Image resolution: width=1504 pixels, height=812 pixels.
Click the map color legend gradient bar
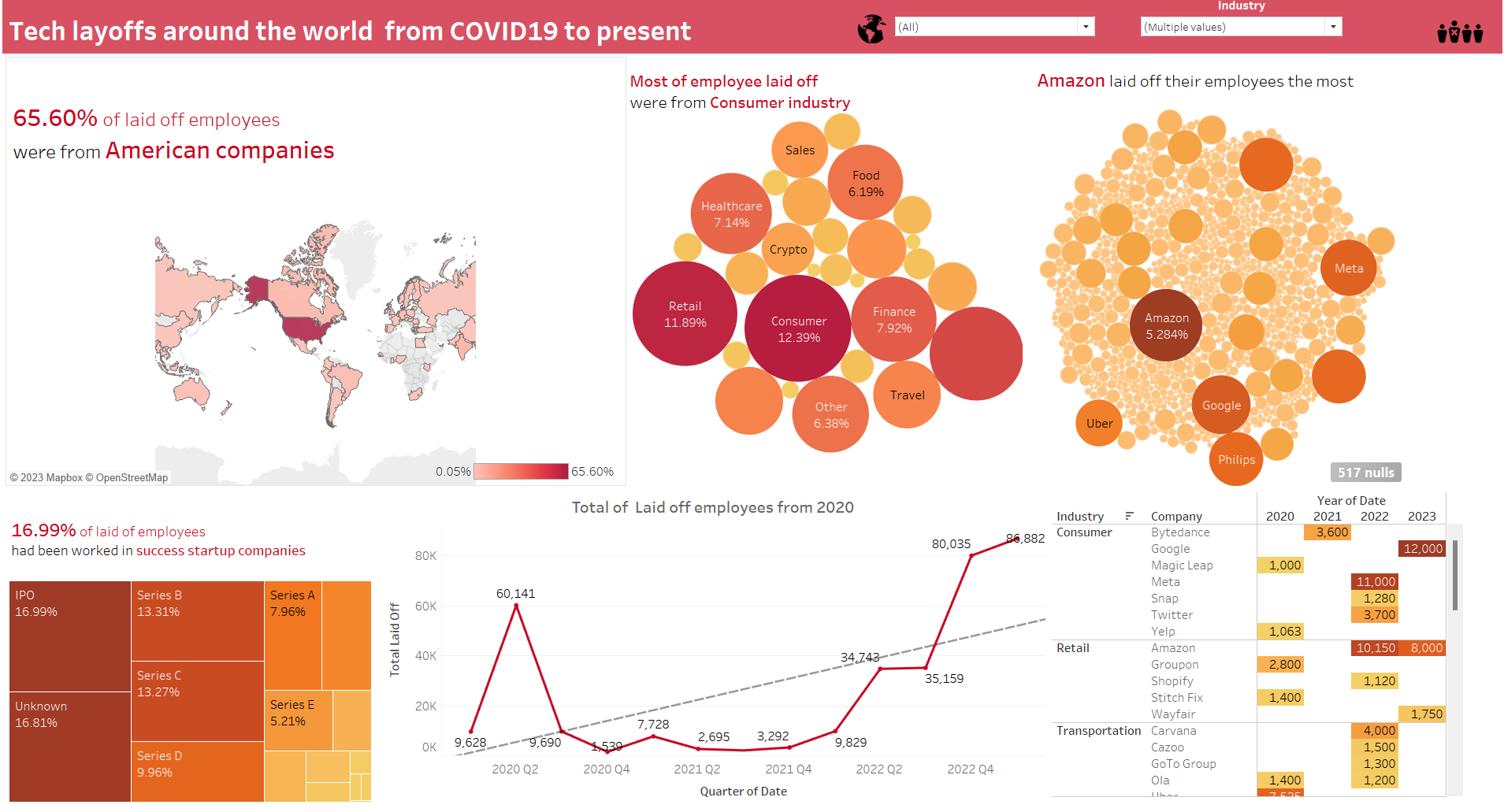(521, 471)
